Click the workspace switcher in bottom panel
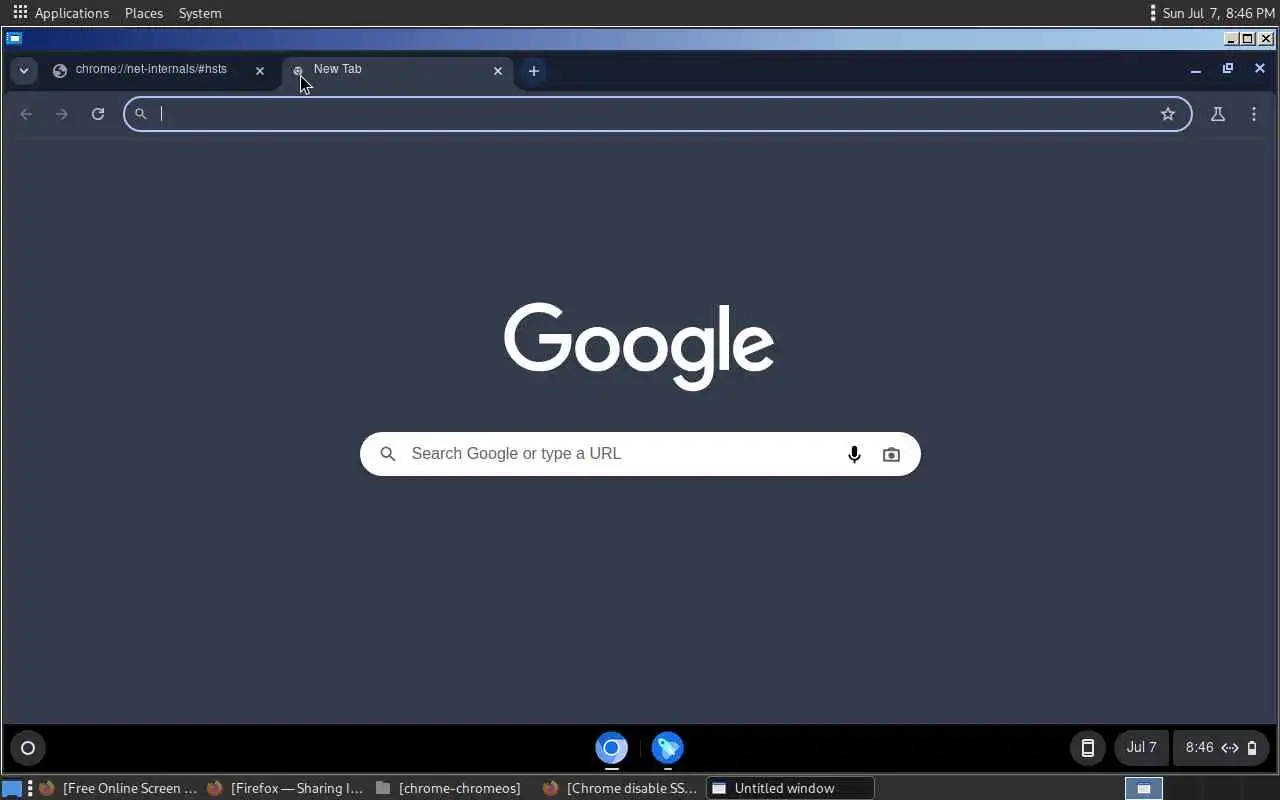The width and height of the screenshot is (1280, 800). coord(1144,788)
